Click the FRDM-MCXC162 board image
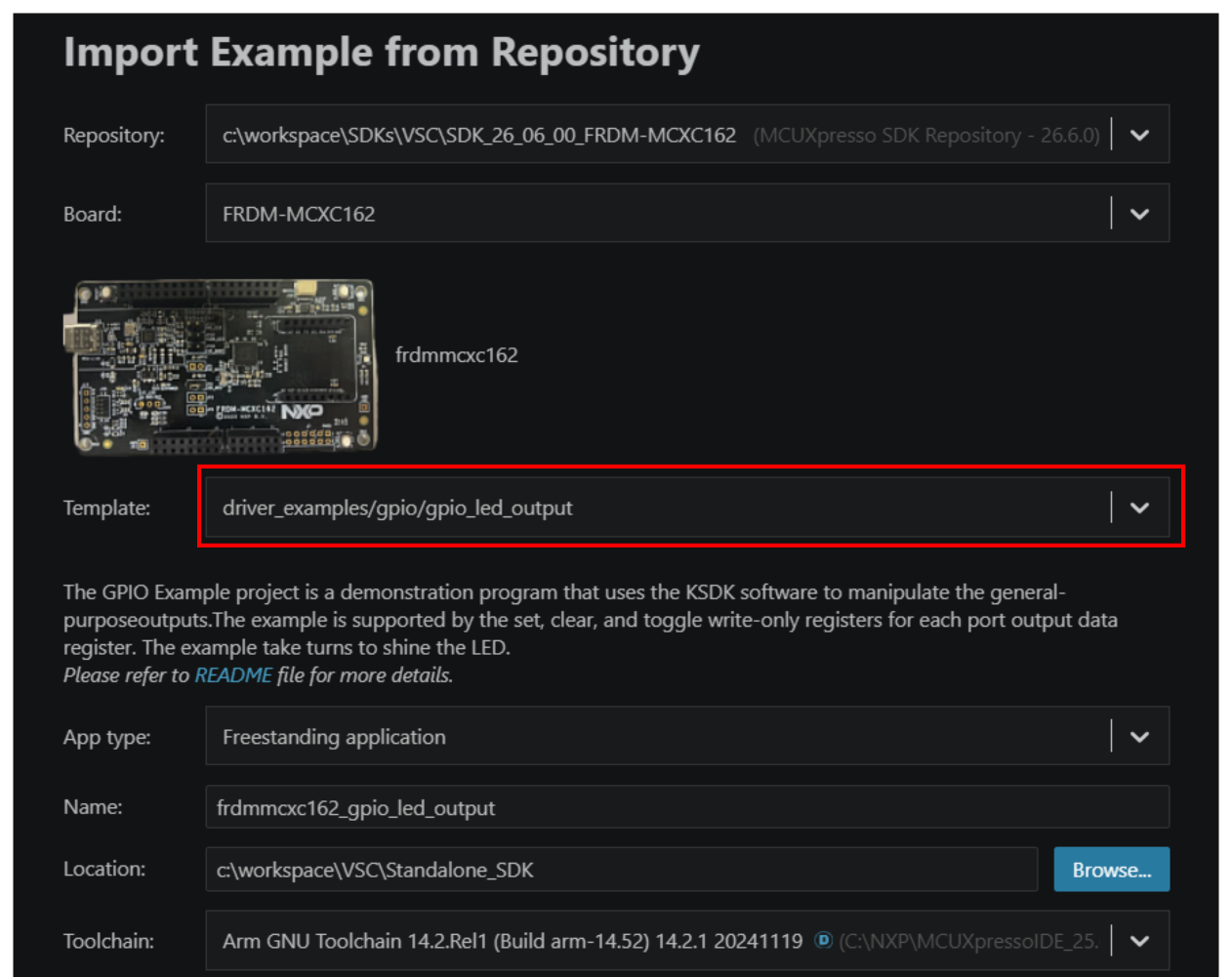Viewport: 1232px width, 977px height. click(222, 366)
